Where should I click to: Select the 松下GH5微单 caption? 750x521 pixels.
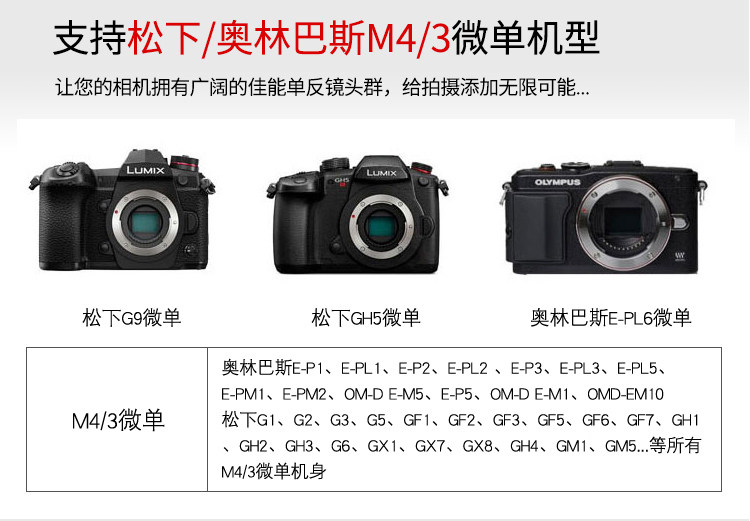click(366, 317)
